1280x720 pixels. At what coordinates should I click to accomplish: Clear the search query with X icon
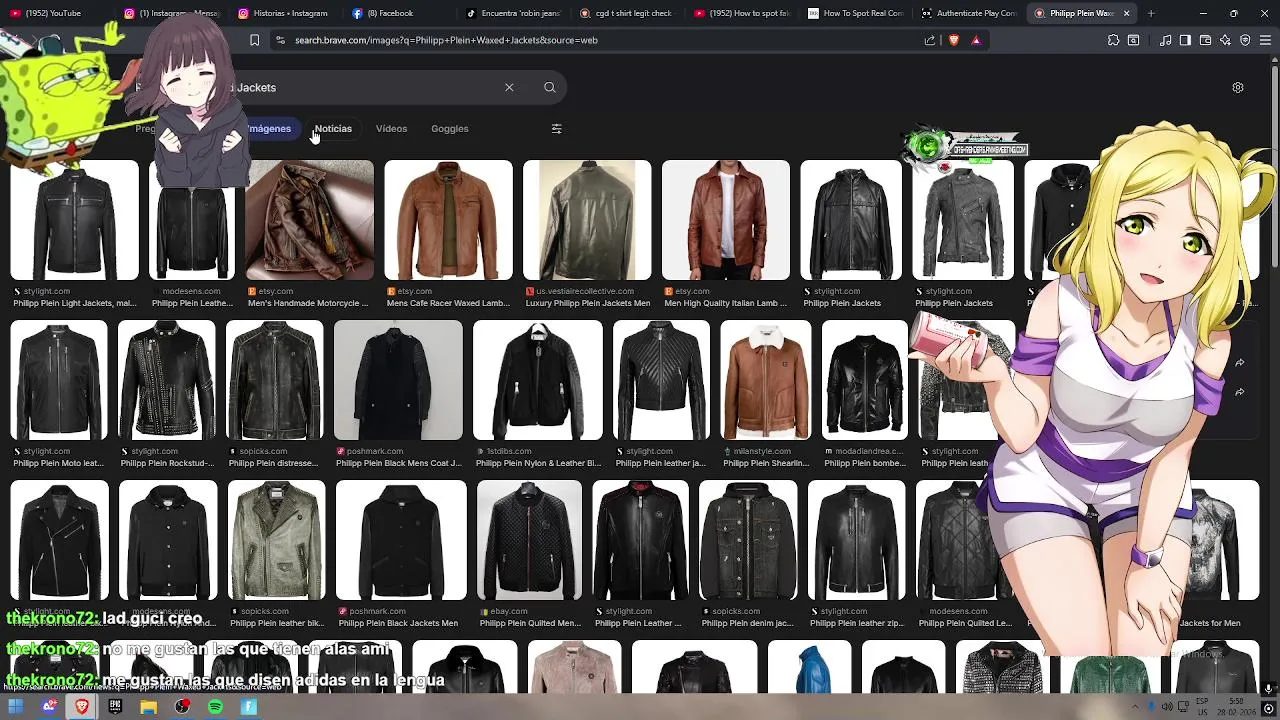tap(509, 87)
